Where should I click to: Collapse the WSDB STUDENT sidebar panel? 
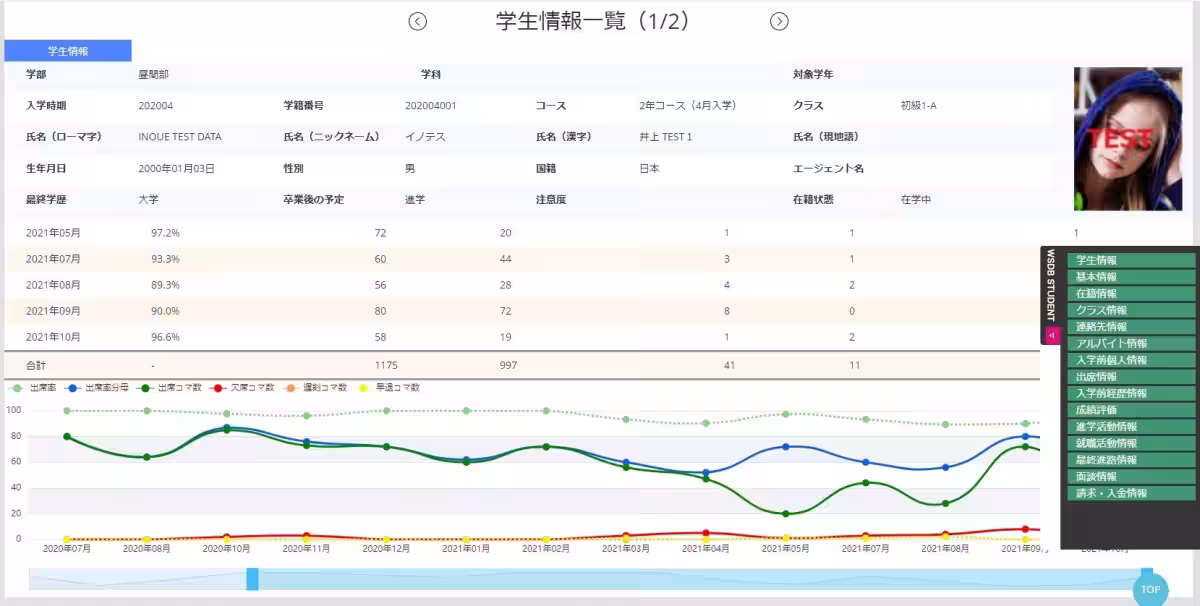[1051, 334]
